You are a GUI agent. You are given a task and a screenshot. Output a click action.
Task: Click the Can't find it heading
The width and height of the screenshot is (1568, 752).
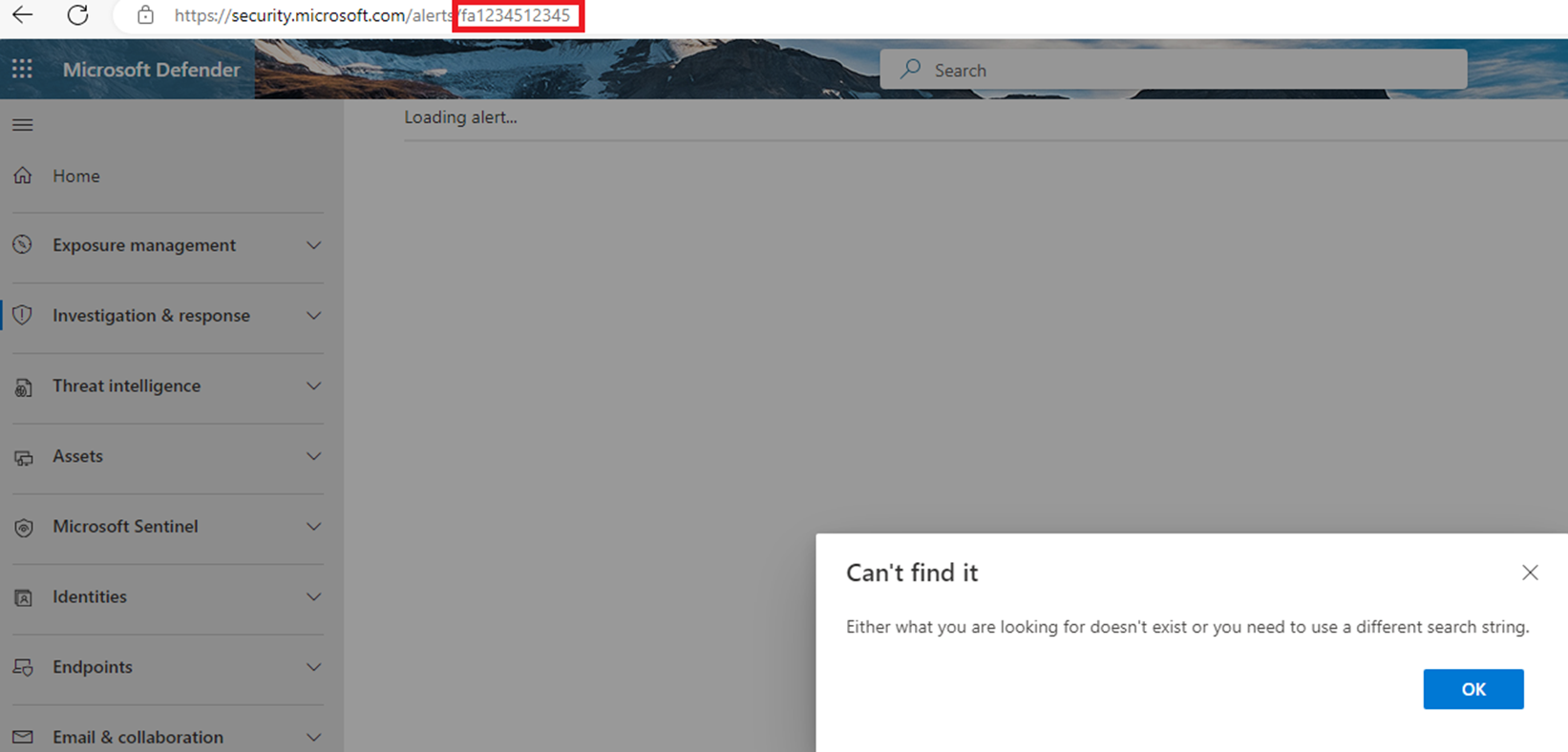912,573
